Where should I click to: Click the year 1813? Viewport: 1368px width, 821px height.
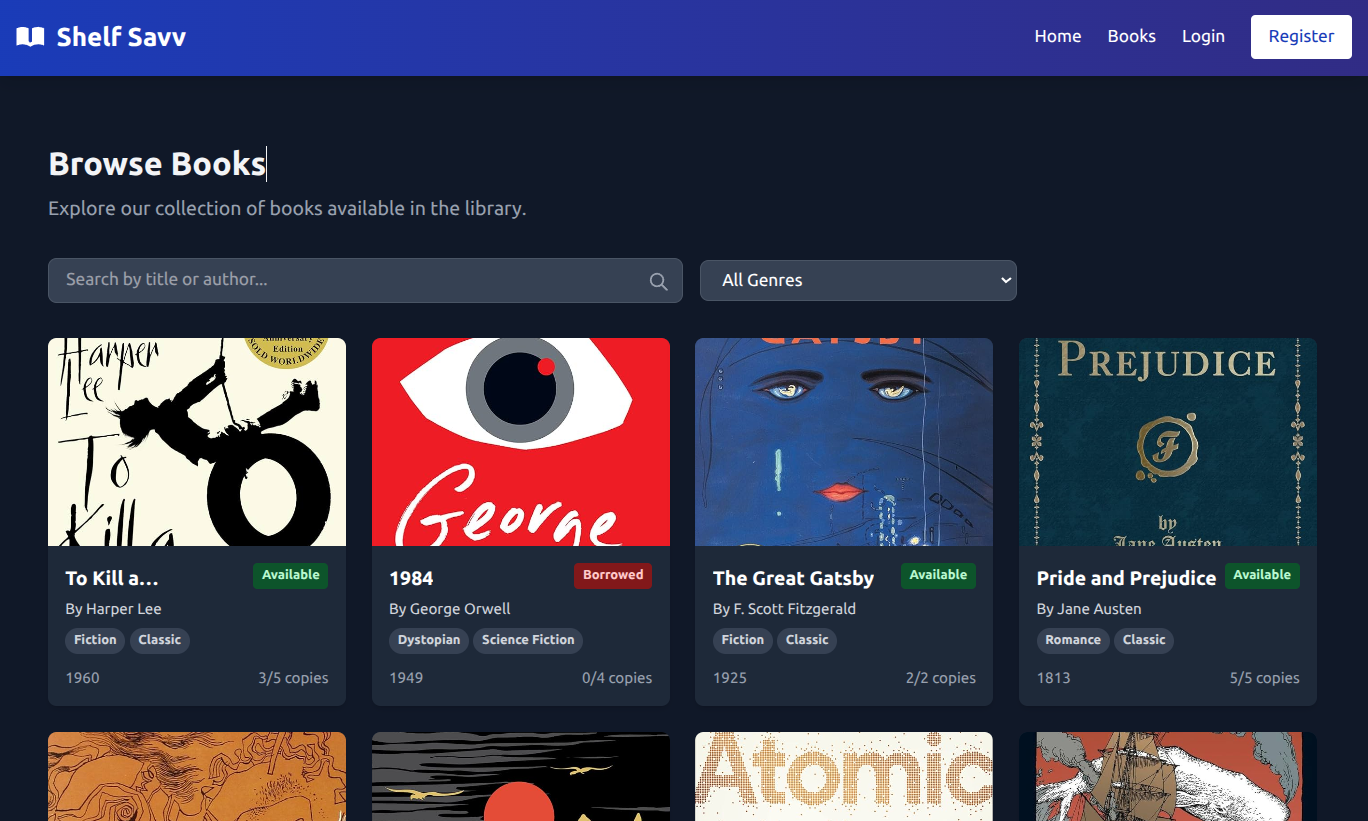[1054, 678]
